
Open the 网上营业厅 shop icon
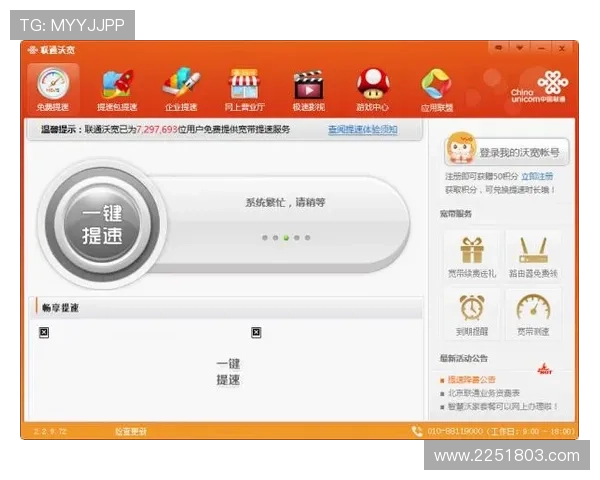pyautogui.click(x=245, y=90)
